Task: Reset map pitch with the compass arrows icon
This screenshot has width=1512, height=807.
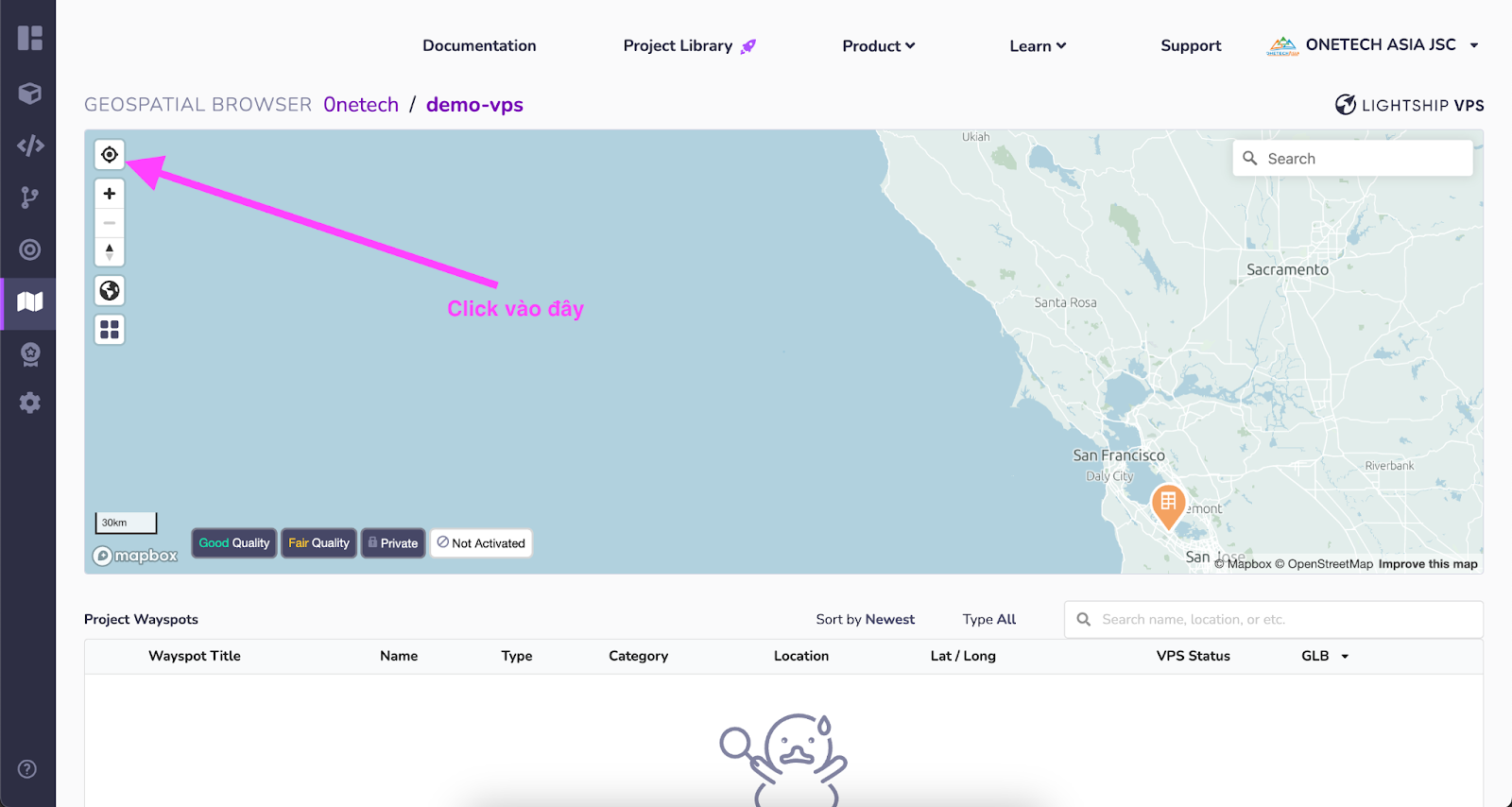Action: tap(109, 250)
